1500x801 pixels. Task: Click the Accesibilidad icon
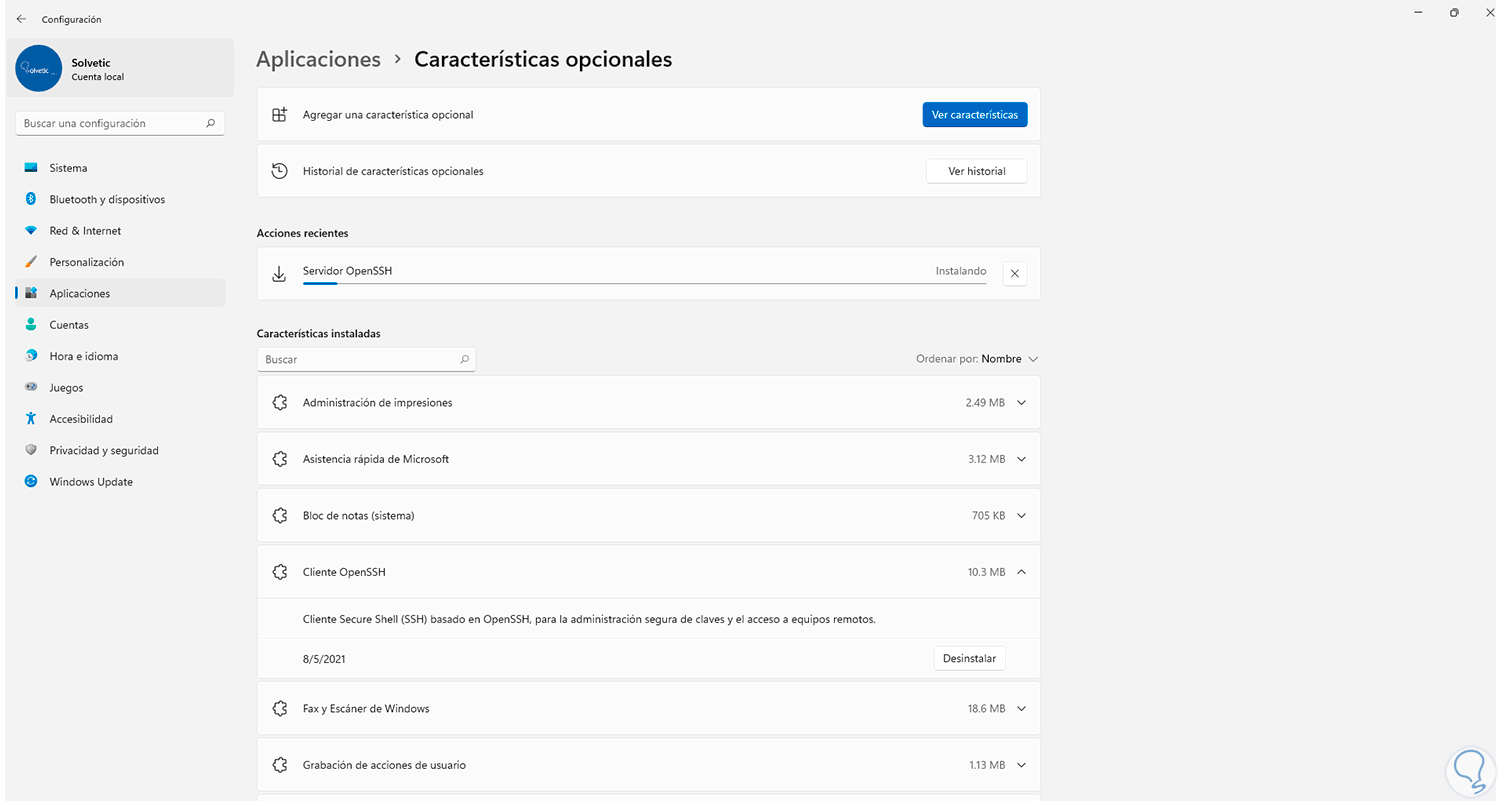pos(31,419)
